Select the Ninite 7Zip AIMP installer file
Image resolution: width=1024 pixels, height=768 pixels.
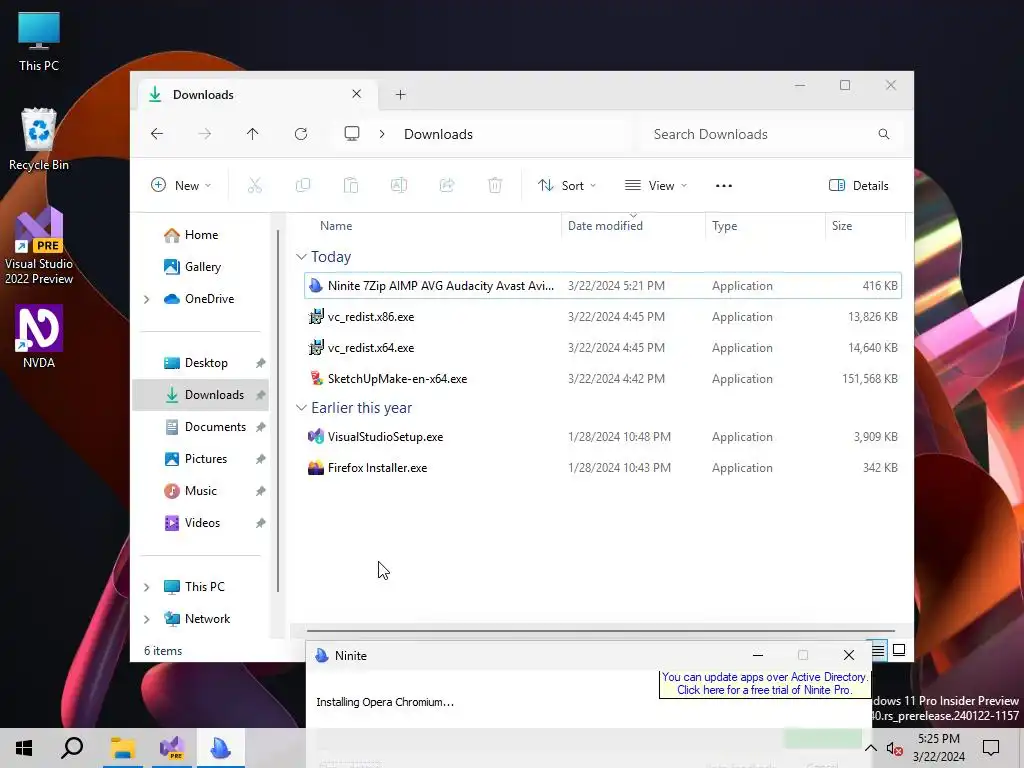point(602,285)
